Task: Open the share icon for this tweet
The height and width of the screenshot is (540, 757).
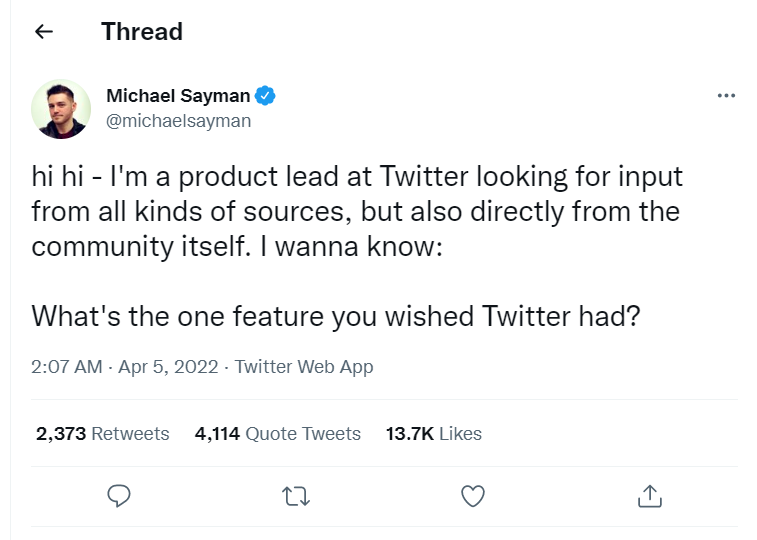Action: pyautogui.click(x=649, y=495)
